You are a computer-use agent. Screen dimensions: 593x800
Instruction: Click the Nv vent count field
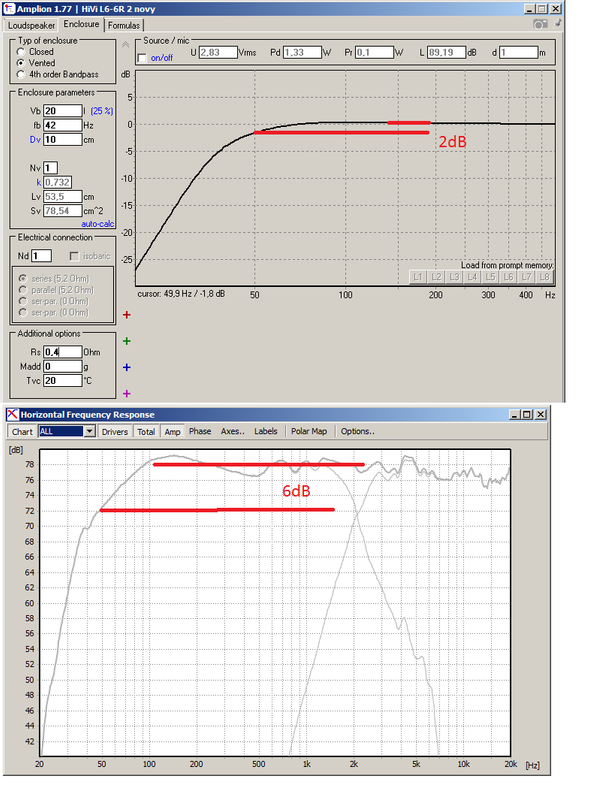(x=51, y=168)
